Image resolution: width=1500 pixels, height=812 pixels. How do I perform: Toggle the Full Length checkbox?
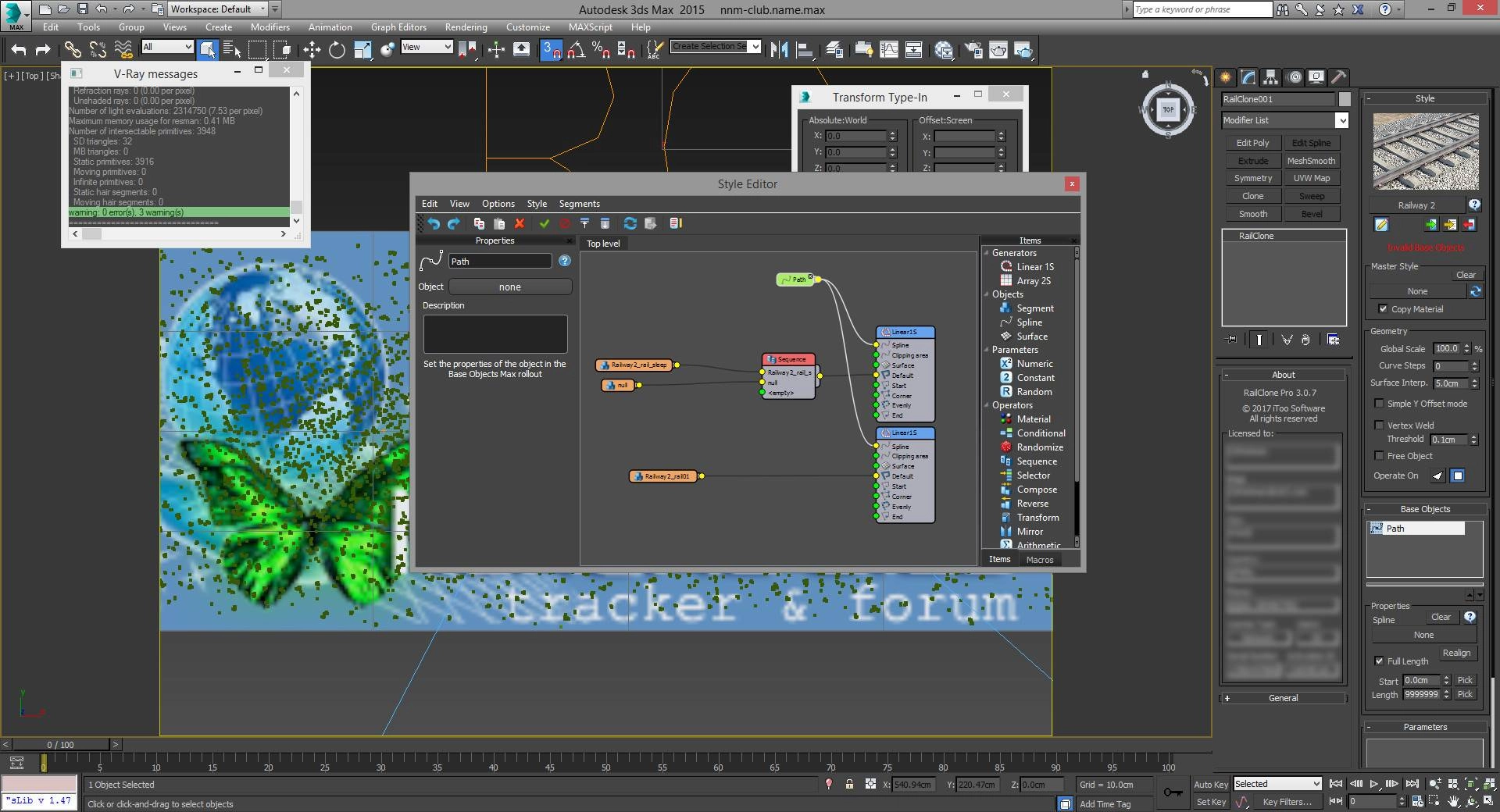1379,661
